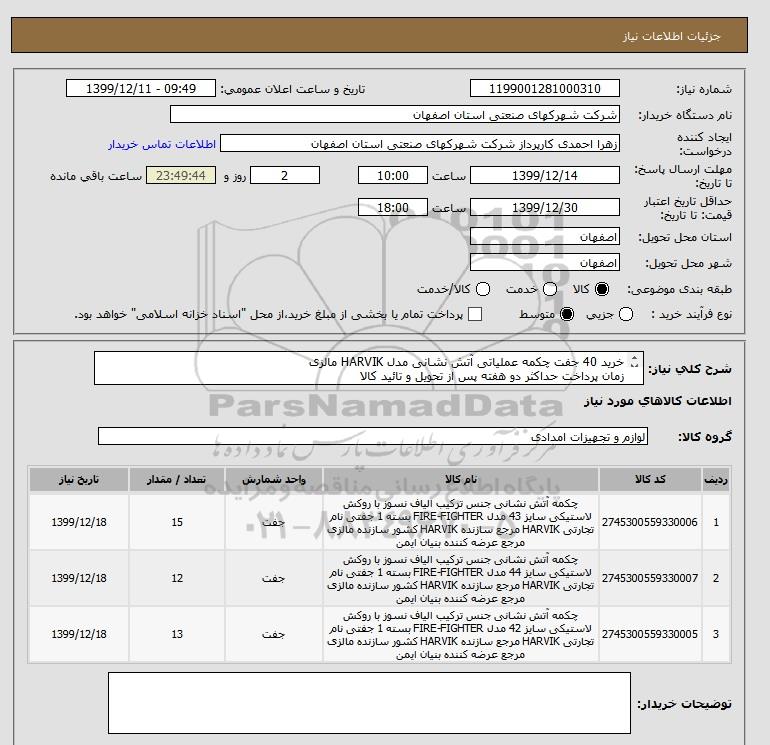The height and width of the screenshot is (745, 770).
Task: Click product code 2745300559330005
Action: 650,634
